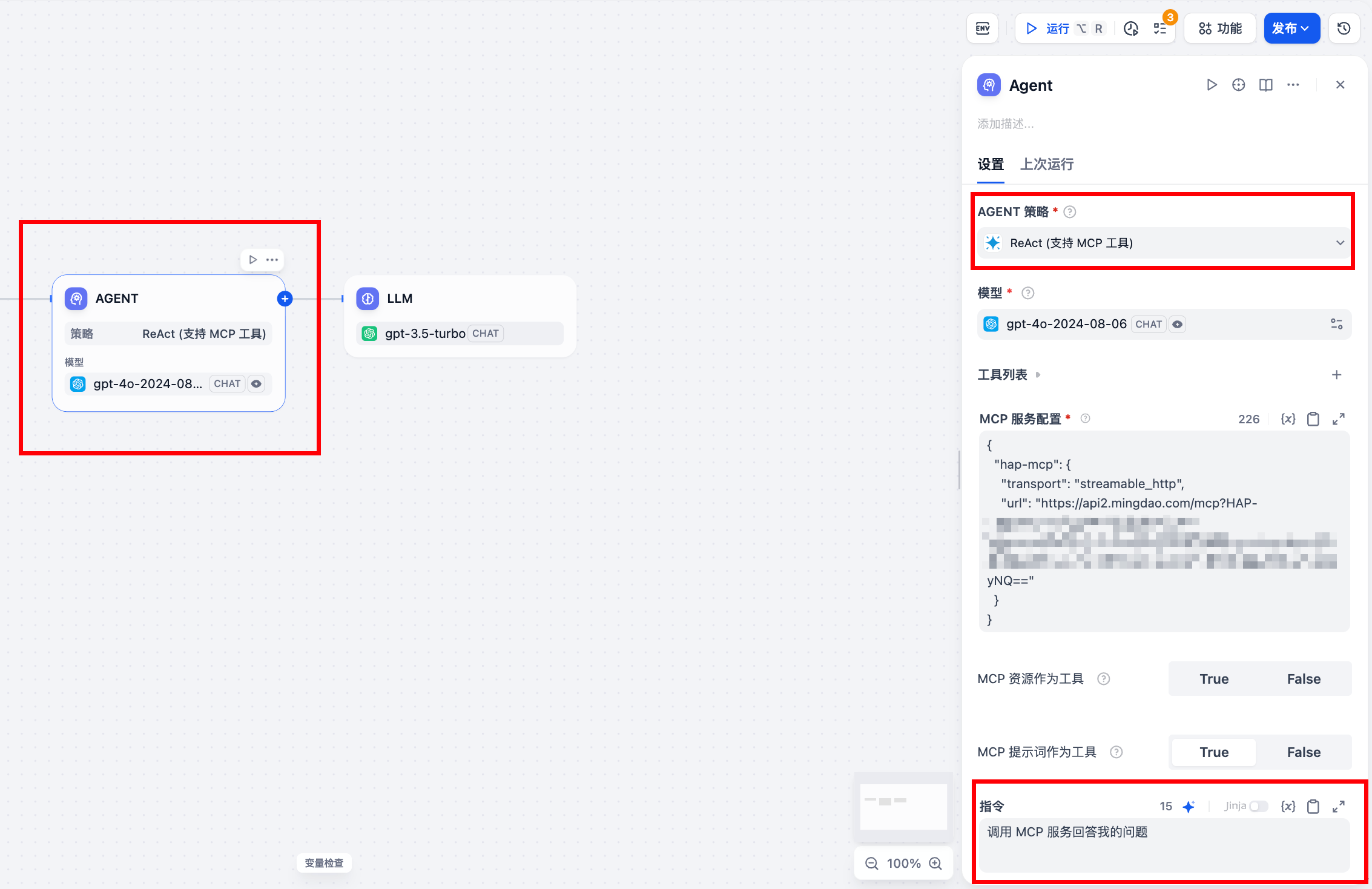Open the Agent panel help book icon

[x=1265, y=85]
